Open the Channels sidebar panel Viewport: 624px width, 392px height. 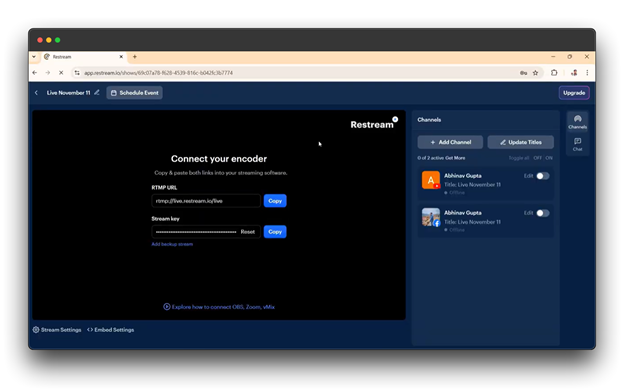point(577,122)
